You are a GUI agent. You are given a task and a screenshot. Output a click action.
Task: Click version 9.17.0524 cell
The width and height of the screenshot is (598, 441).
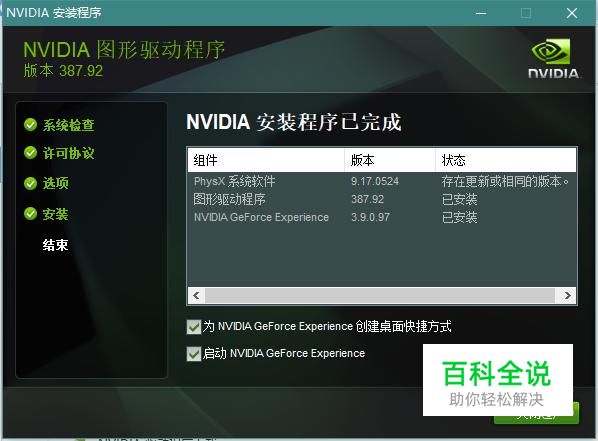[375, 181]
